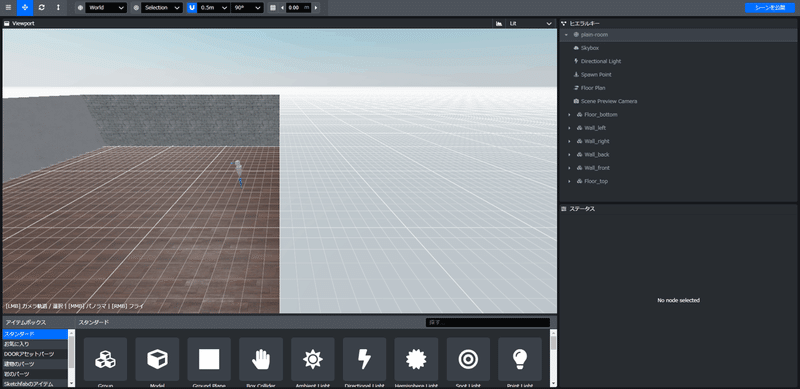
Task: Expand the Floor_bottom tree node
Action: (569, 114)
